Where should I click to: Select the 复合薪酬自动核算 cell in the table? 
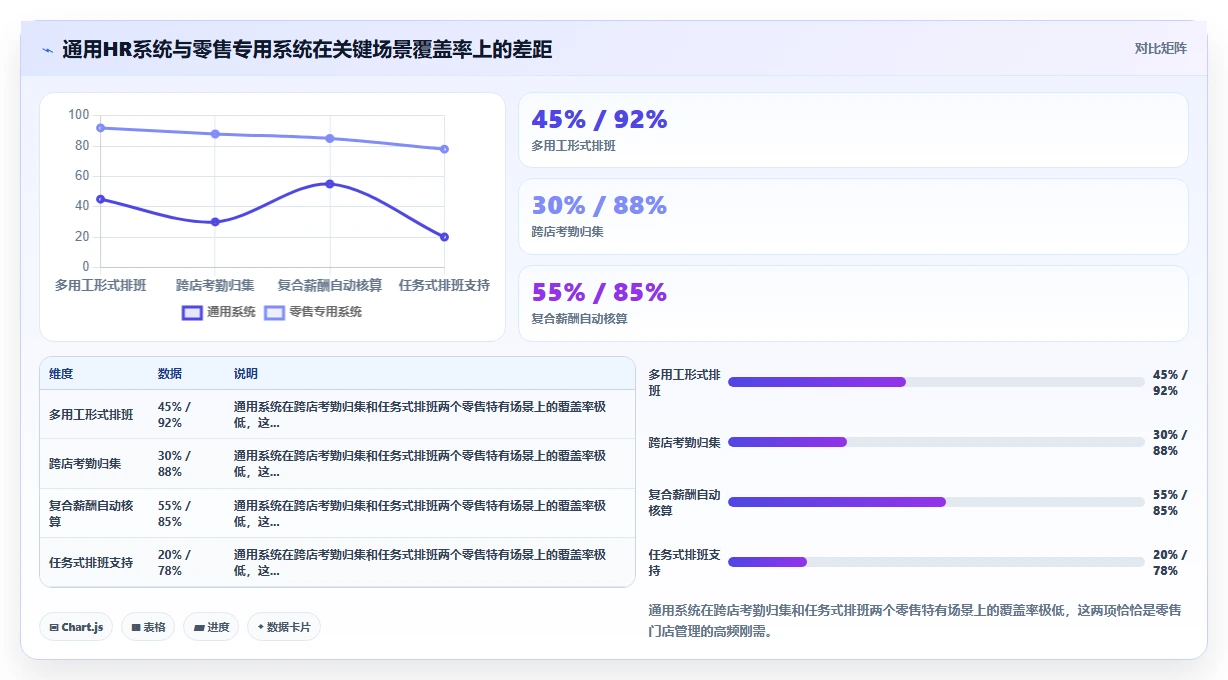point(91,514)
